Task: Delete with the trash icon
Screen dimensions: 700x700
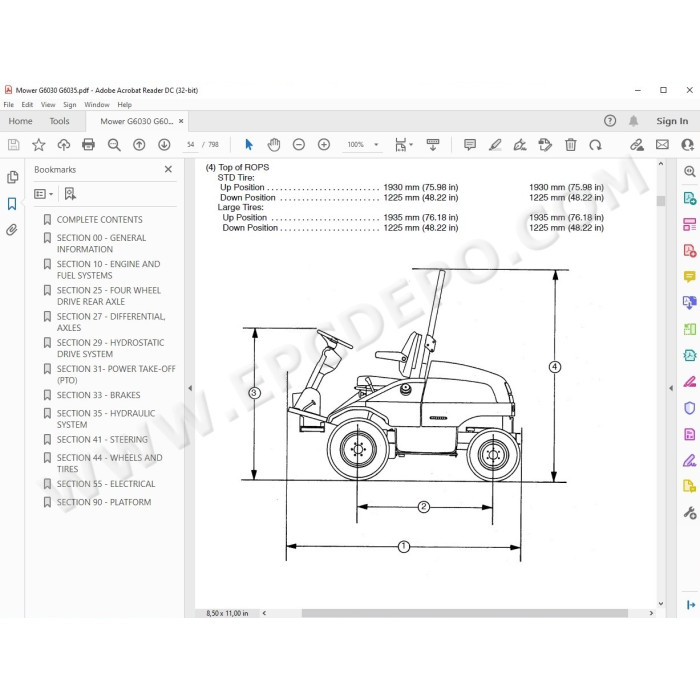Action: pyautogui.click(x=570, y=145)
